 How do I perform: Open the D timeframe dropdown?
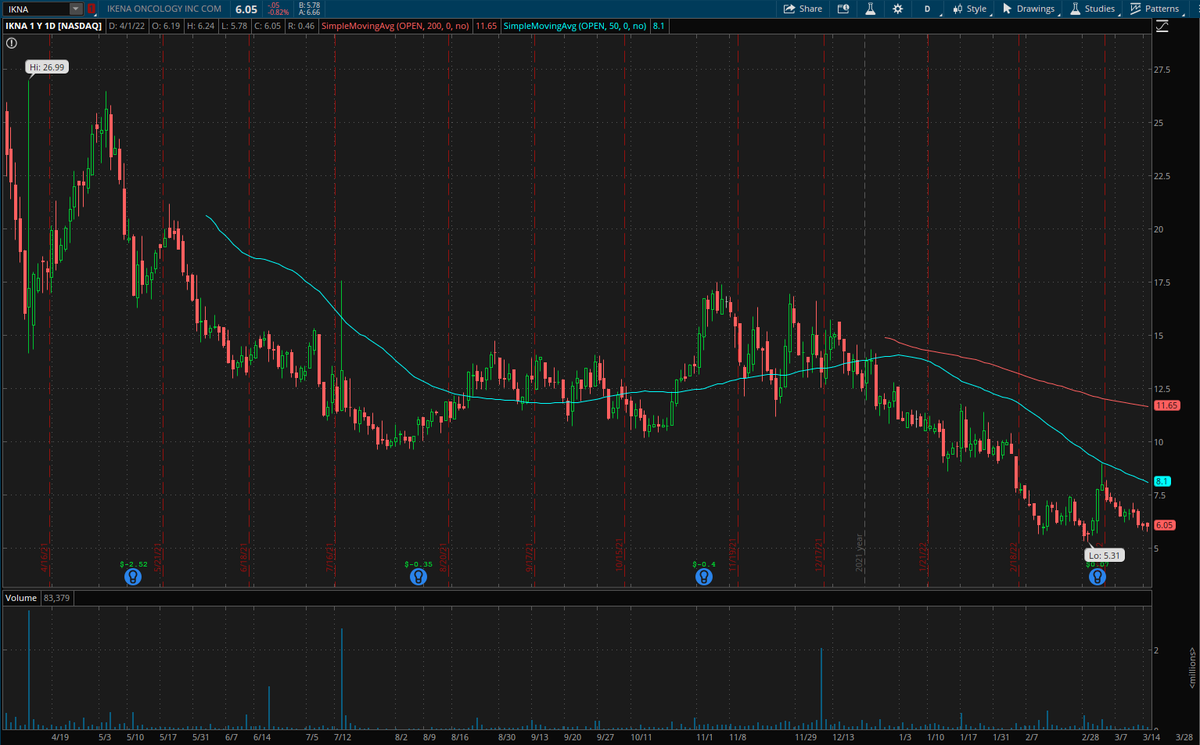tap(927, 8)
